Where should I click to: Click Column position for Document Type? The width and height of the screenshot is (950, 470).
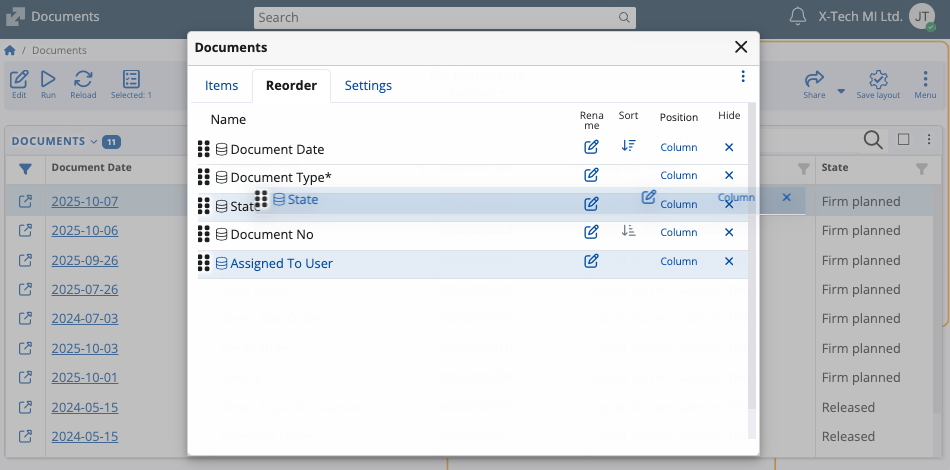coord(678,176)
